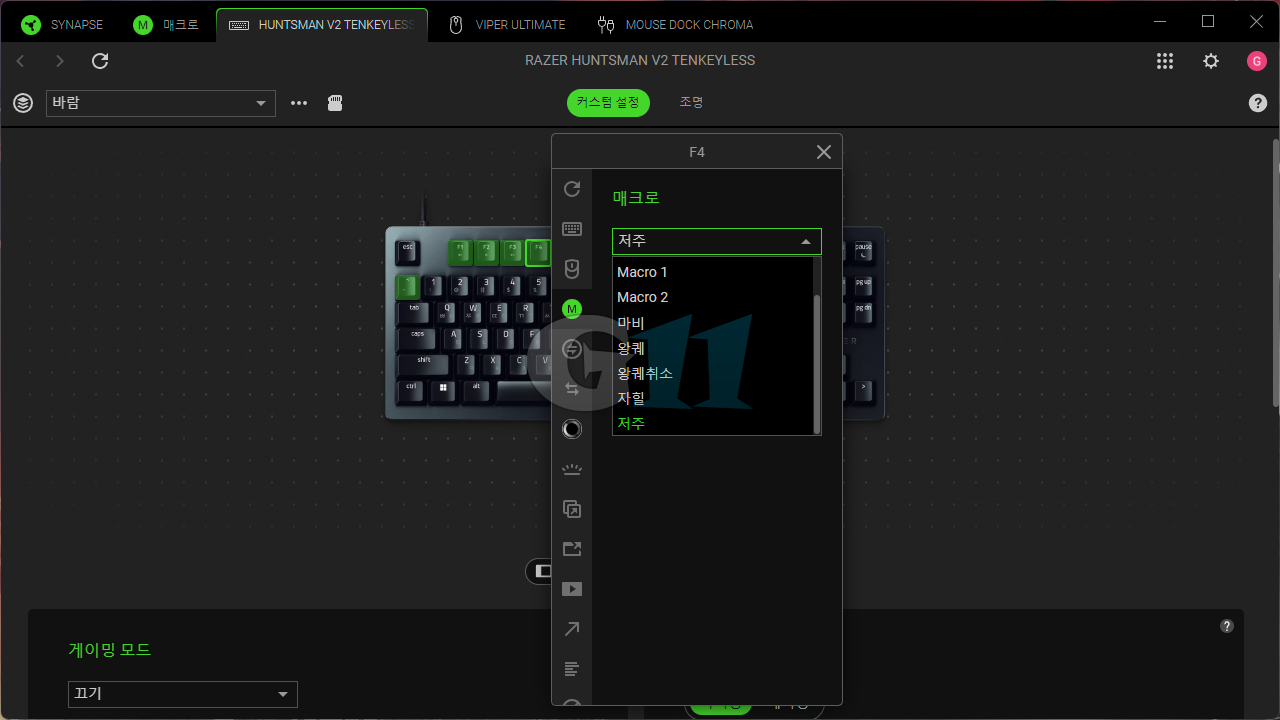Image resolution: width=1280 pixels, height=720 pixels.
Task: Refresh the Synapse page
Action: (100, 61)
